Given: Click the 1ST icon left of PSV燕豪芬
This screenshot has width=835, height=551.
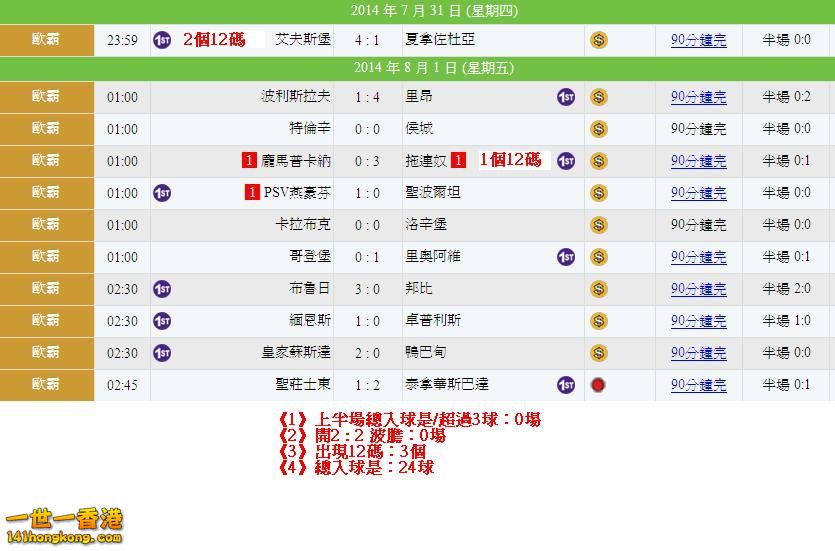Looking at the screenshot, I should (162, 193).
